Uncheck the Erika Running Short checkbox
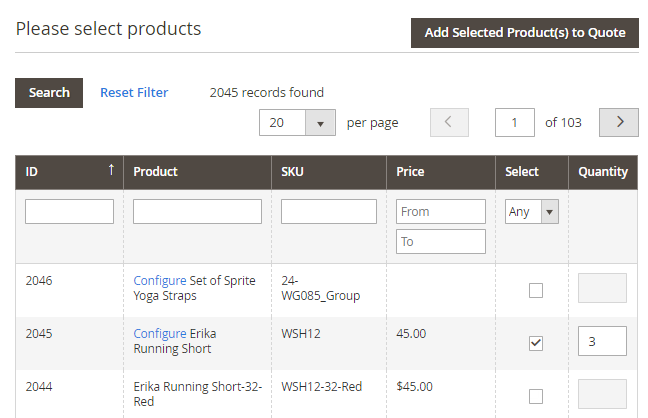The width and height of the screenshot is (648, 418). pyautogui.click(x=536, y=343)
